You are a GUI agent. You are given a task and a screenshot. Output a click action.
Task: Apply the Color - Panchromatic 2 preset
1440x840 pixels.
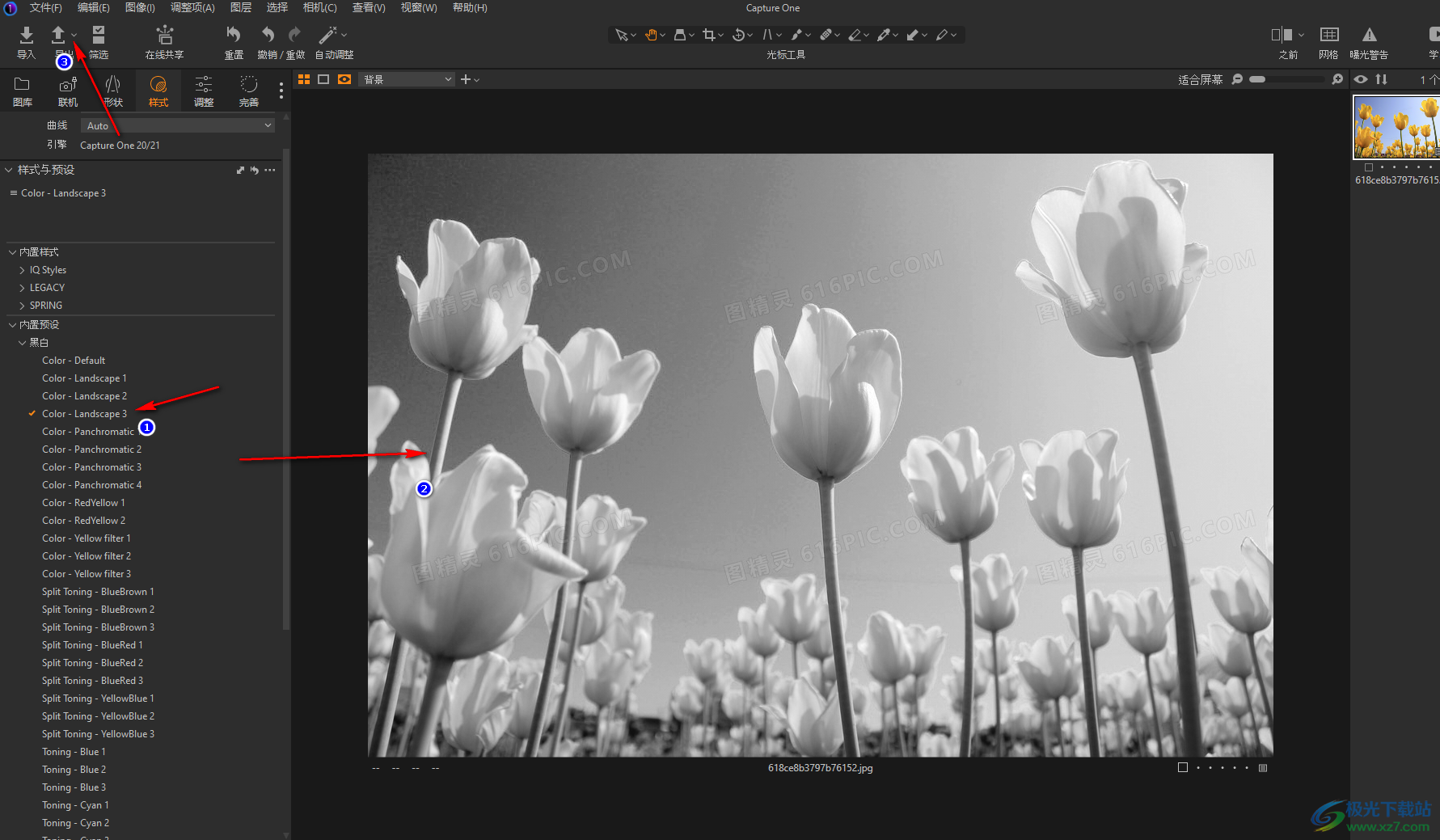91,450
